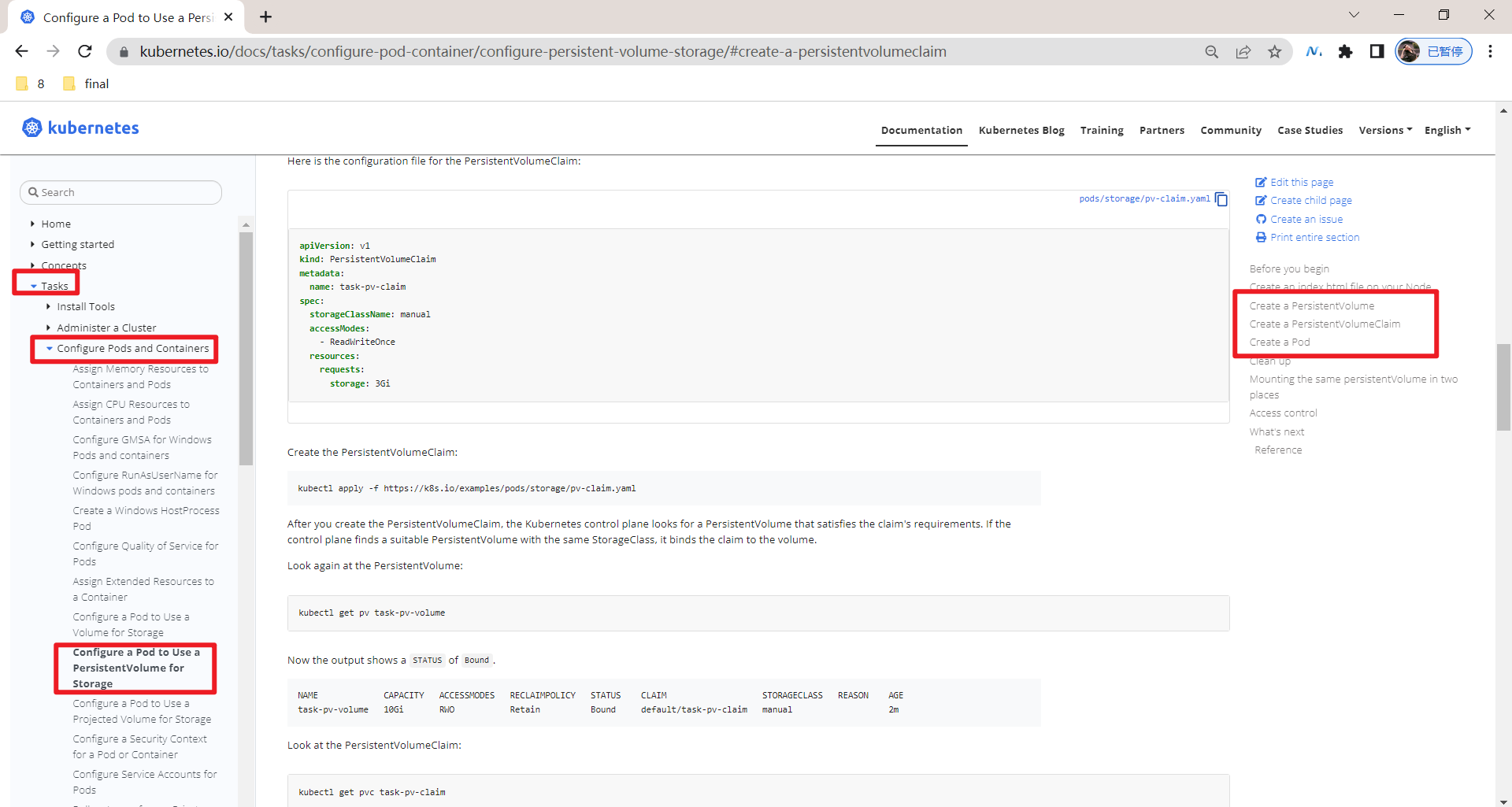
Task: Click the sidebar scroll up arrow
Action: [246, 224]
